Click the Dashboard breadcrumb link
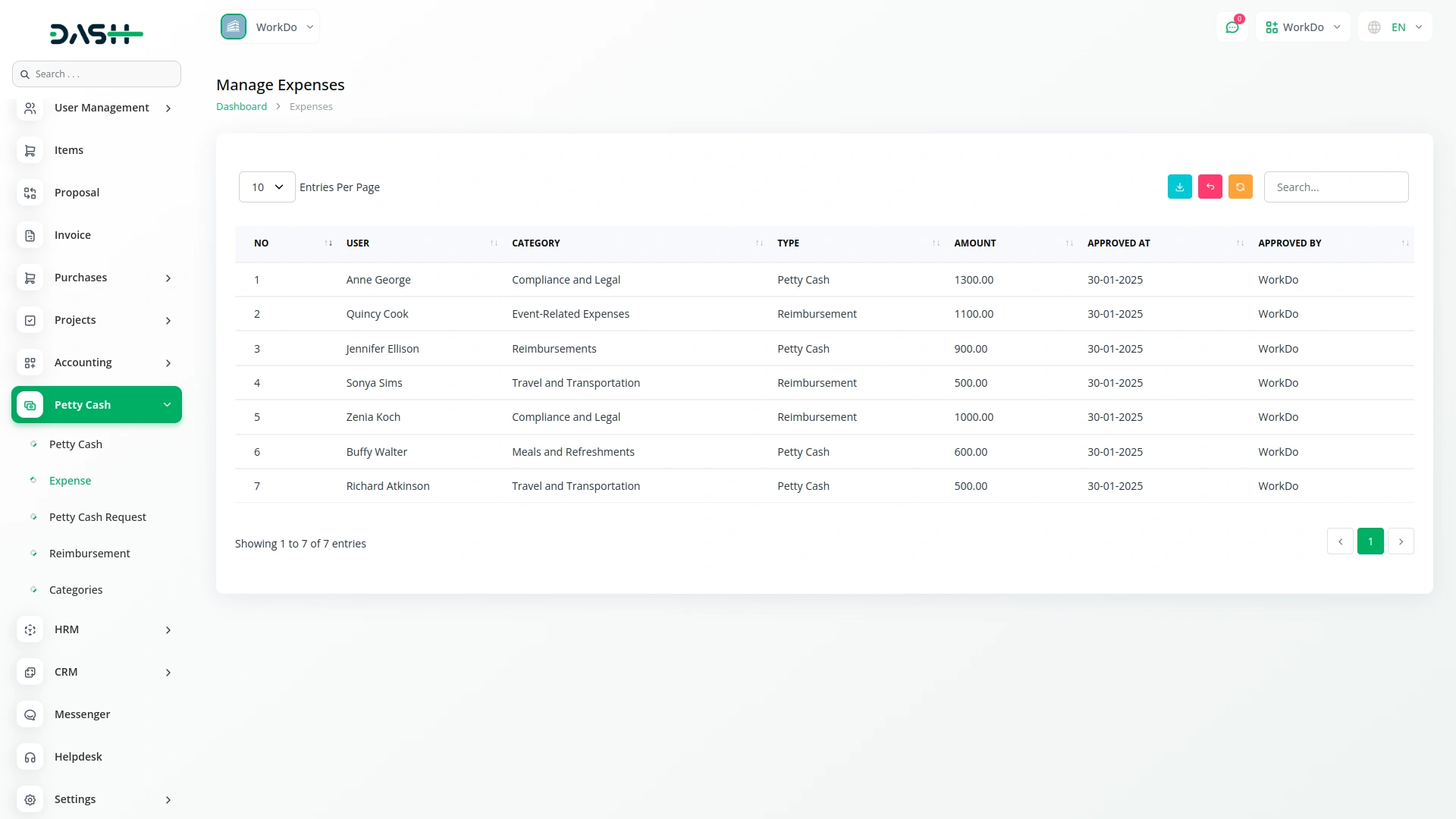The height and width of the screenshot is (819, 1456). (241, 106)
